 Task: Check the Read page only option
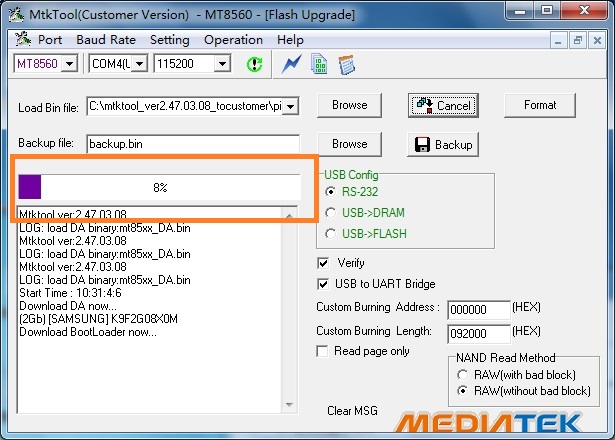pos(323,351)
